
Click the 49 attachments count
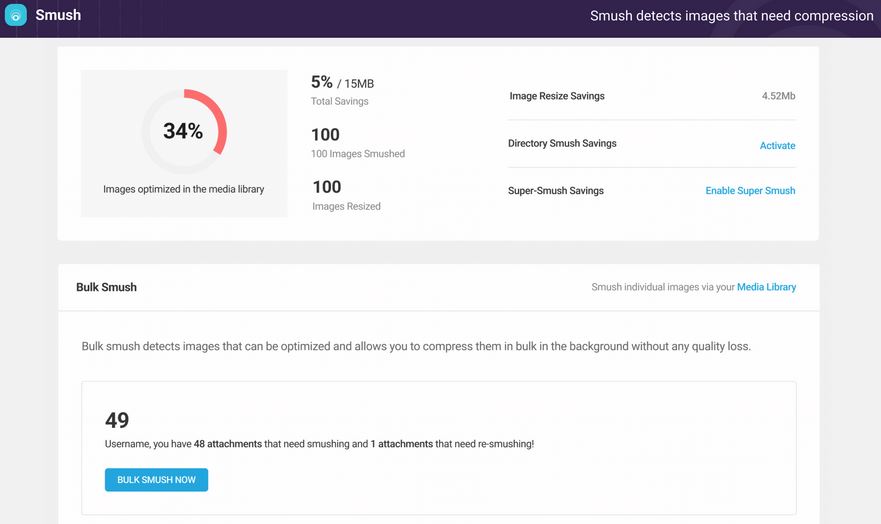[117, 420]
